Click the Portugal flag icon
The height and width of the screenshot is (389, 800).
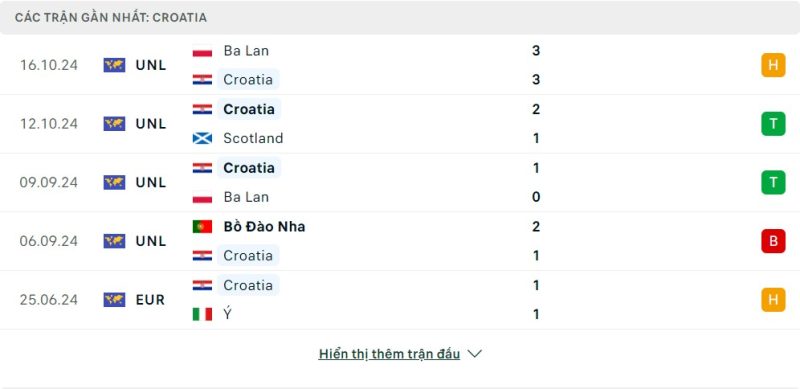202,227
